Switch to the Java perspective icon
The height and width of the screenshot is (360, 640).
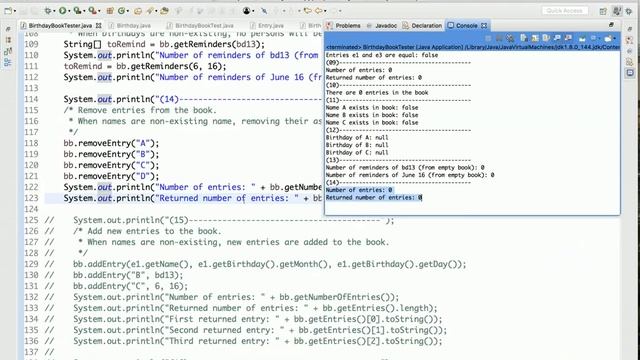pos(617,11)
